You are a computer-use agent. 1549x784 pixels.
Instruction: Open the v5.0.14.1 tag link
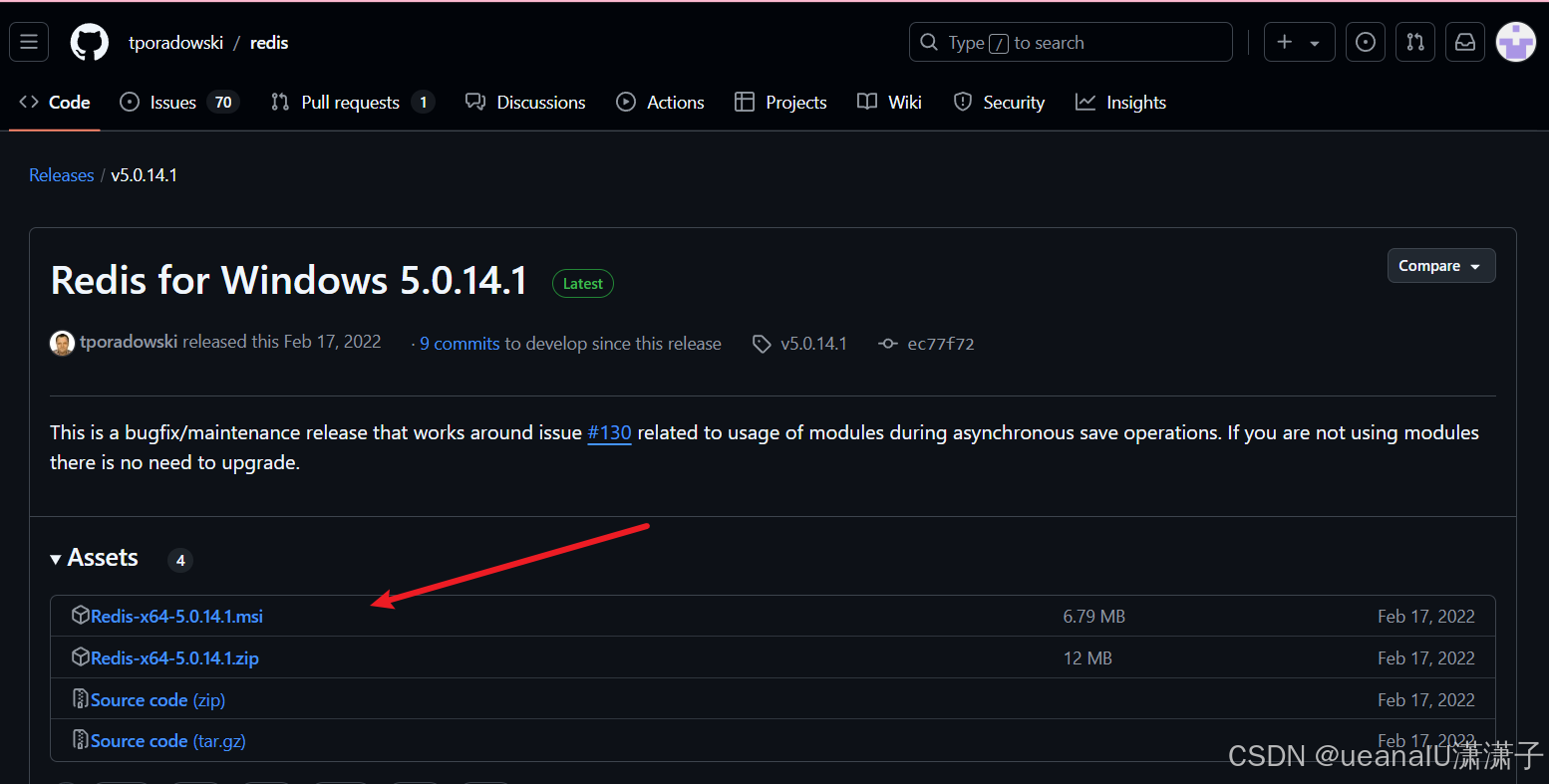(813, 343)
